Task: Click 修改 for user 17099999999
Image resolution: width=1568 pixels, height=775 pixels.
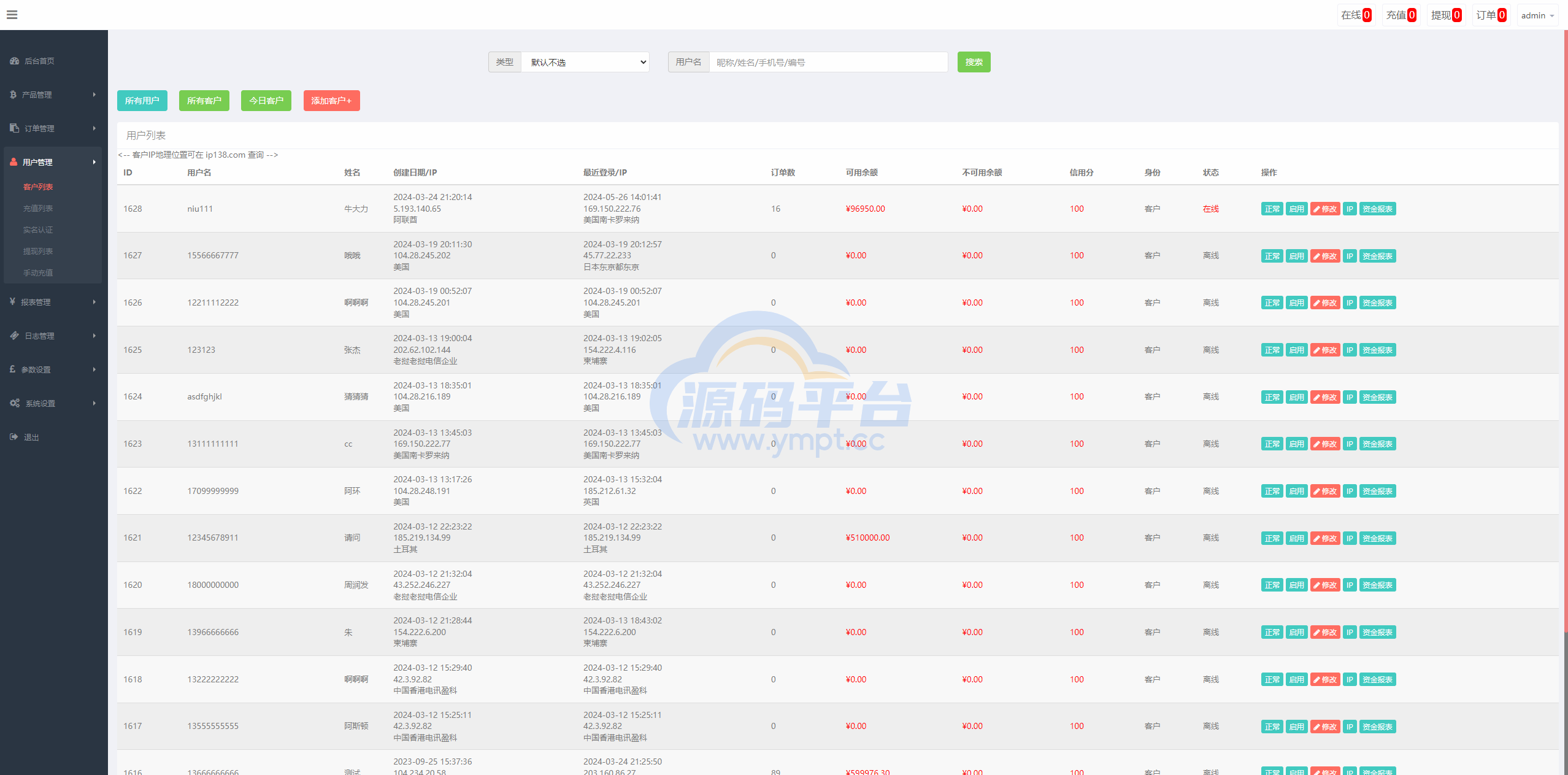Action: [1325, 491]
